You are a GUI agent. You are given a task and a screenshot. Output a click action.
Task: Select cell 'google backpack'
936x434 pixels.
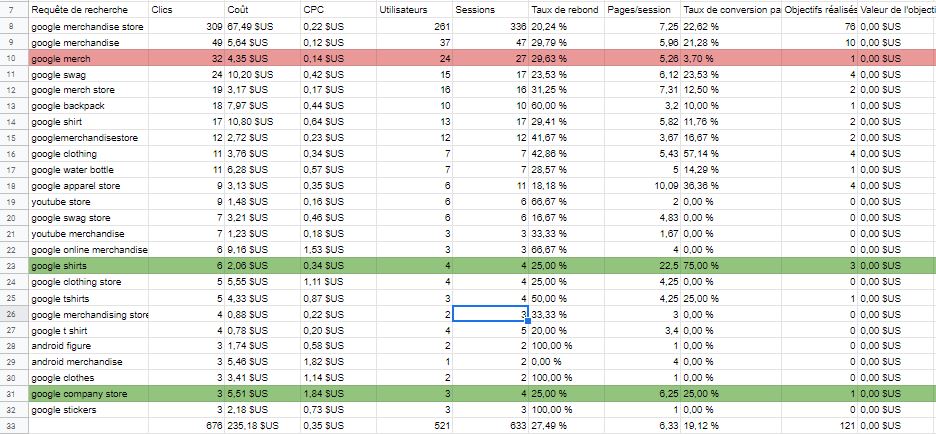(88, 106)
